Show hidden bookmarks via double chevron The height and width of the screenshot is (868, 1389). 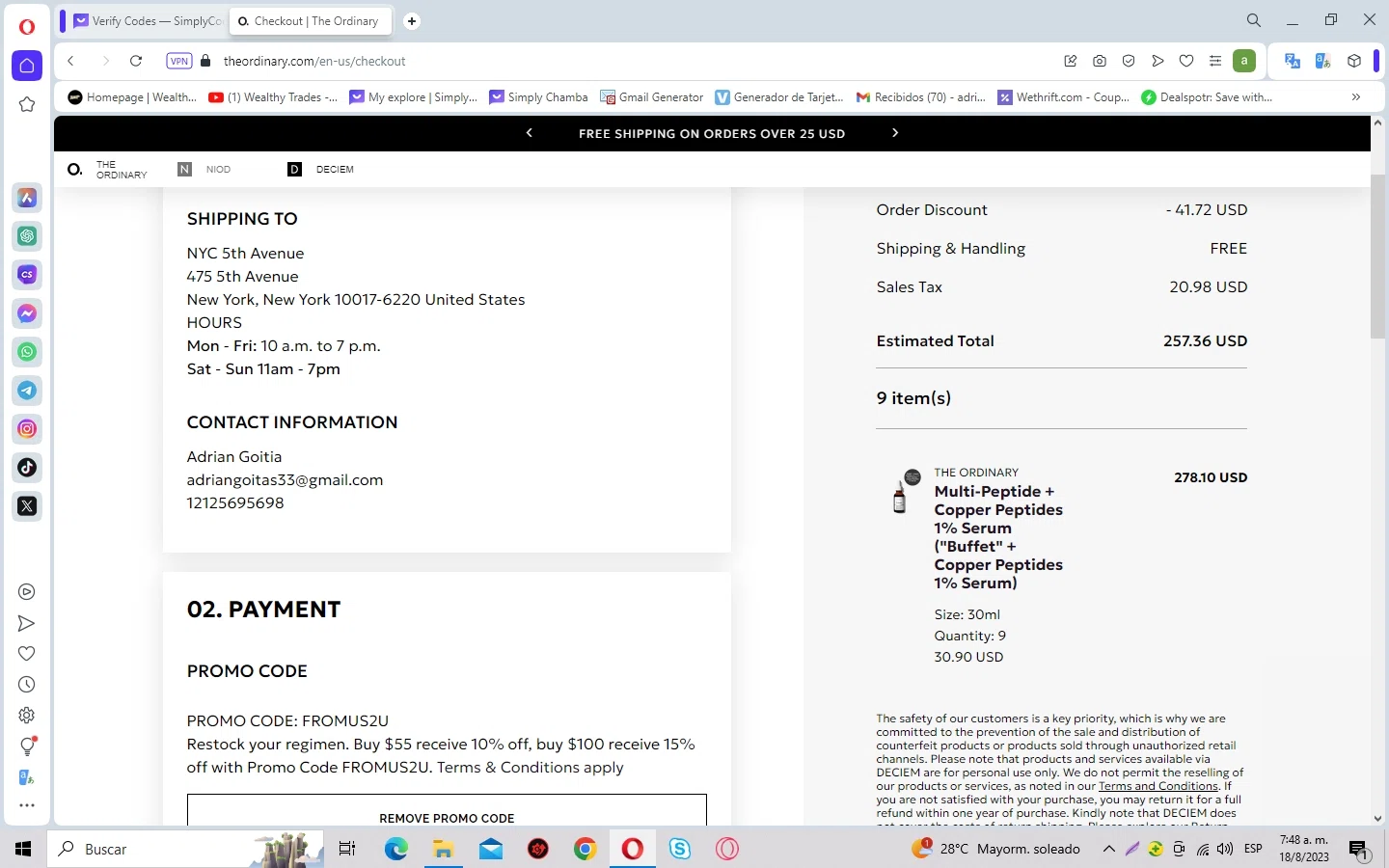click(x=1356, y=97)
